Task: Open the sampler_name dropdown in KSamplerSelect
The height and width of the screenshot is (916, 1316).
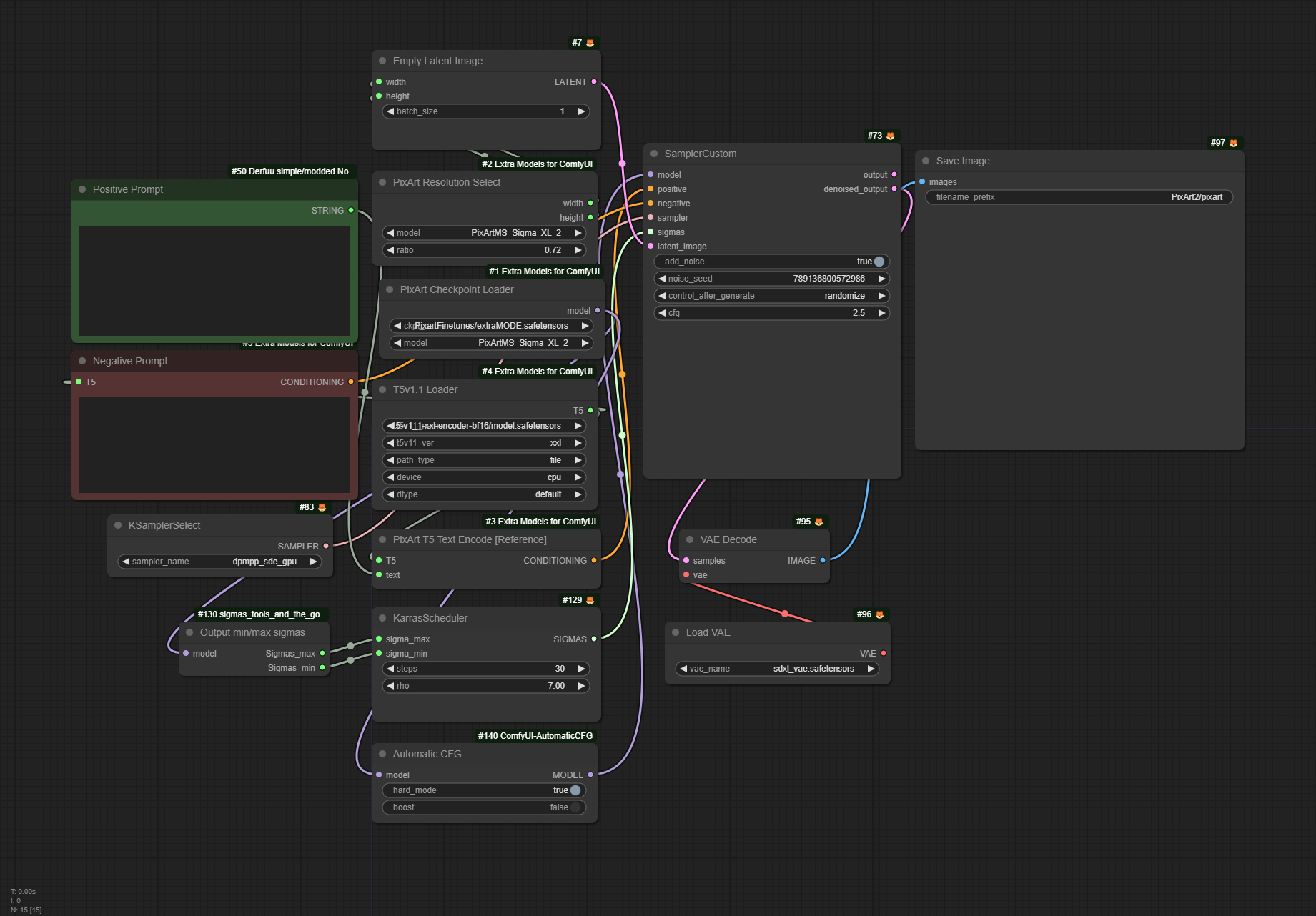Action: [219, 562]
